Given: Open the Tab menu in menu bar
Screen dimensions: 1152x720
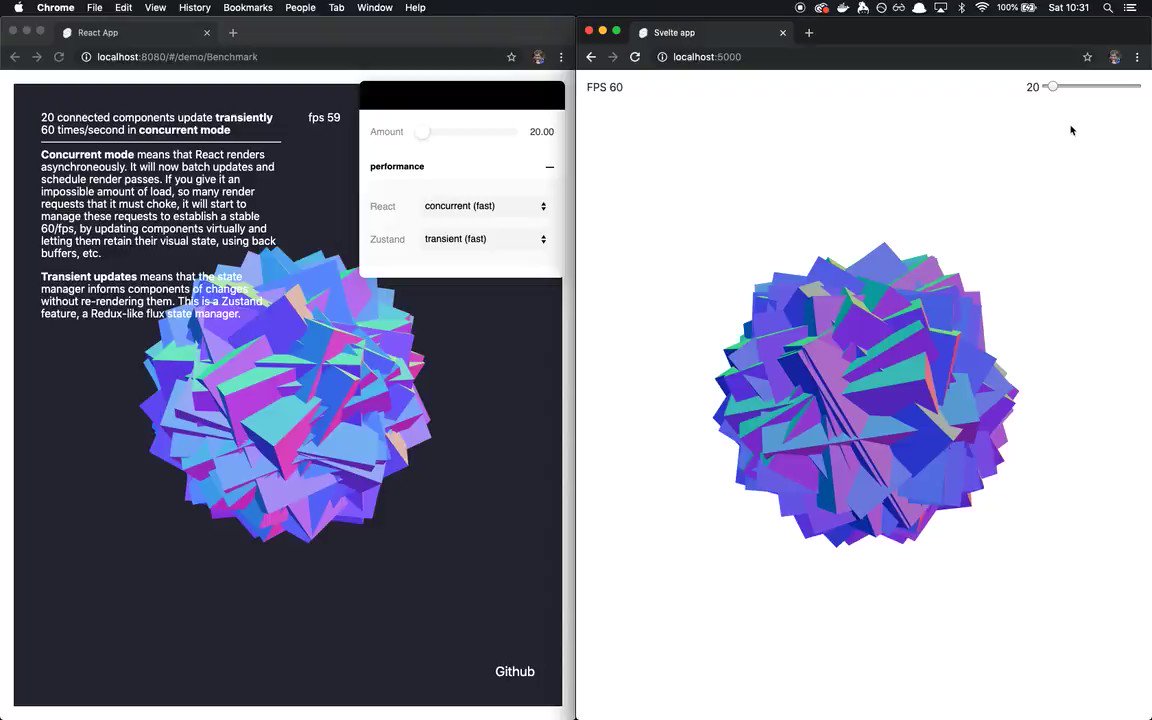Looking at the screenshot, I should [x=336, y=7].
